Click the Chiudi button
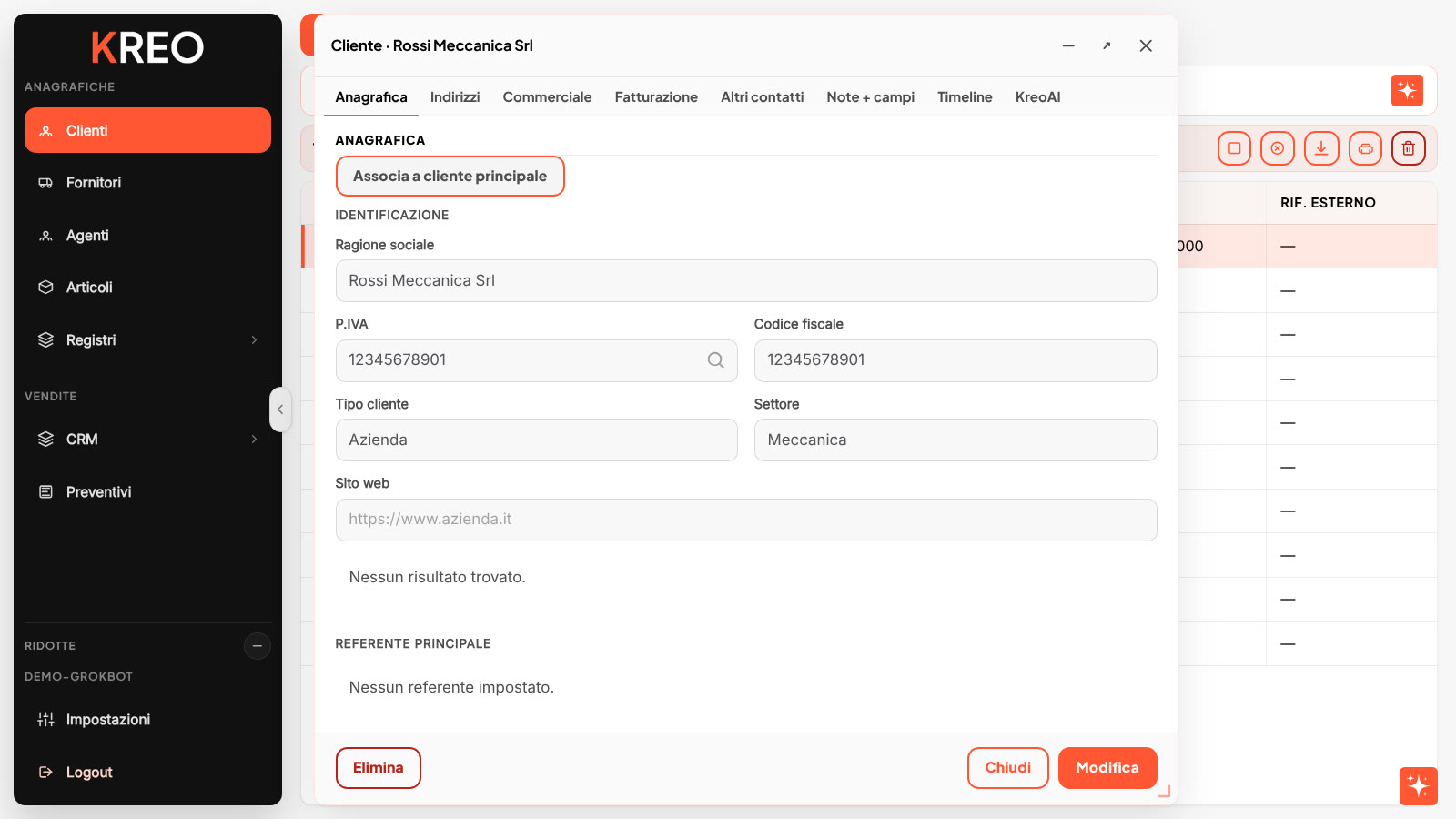The height and width of the screenshot is (819, 1456). click(x=1008, y=768)
